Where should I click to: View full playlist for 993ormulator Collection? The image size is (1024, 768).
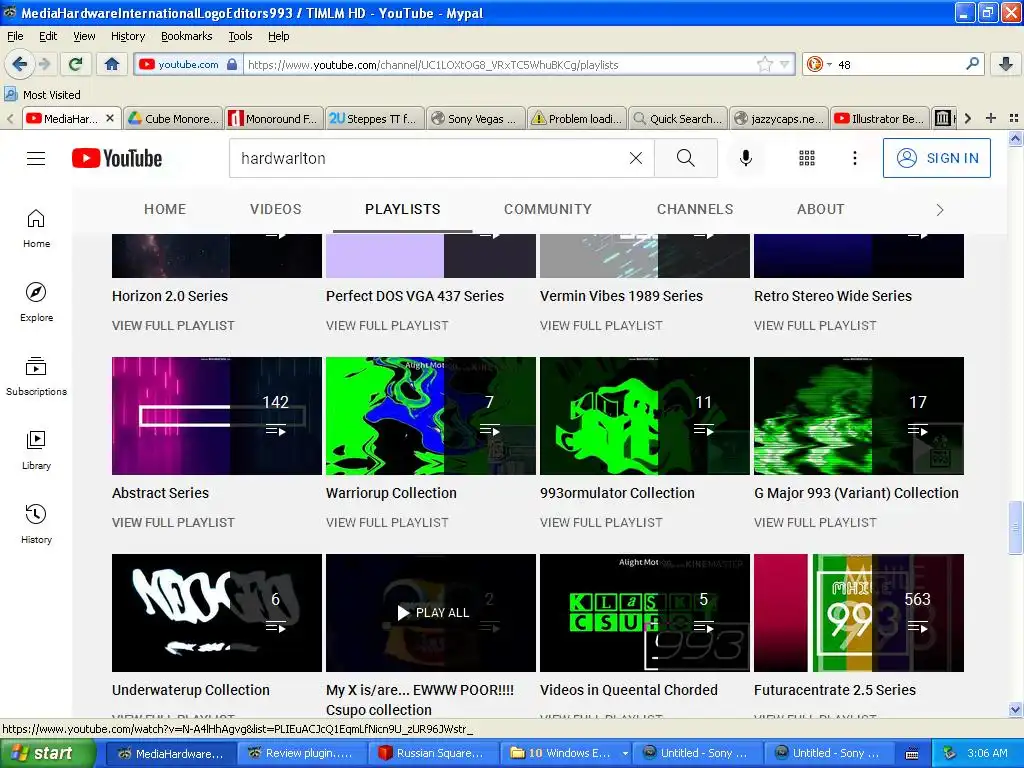point(601,522)
